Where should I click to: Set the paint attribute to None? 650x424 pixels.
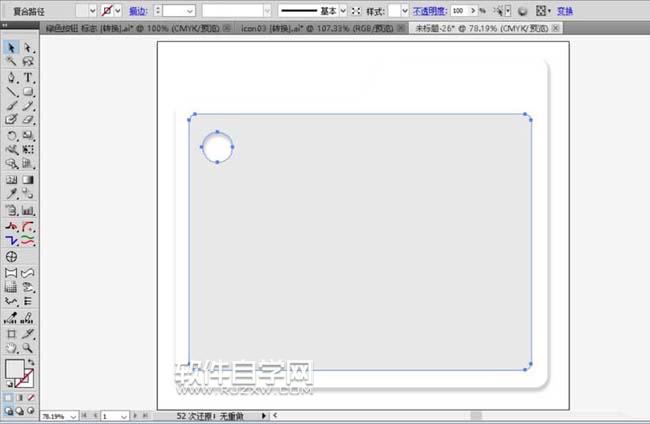(x=31, y=398)
